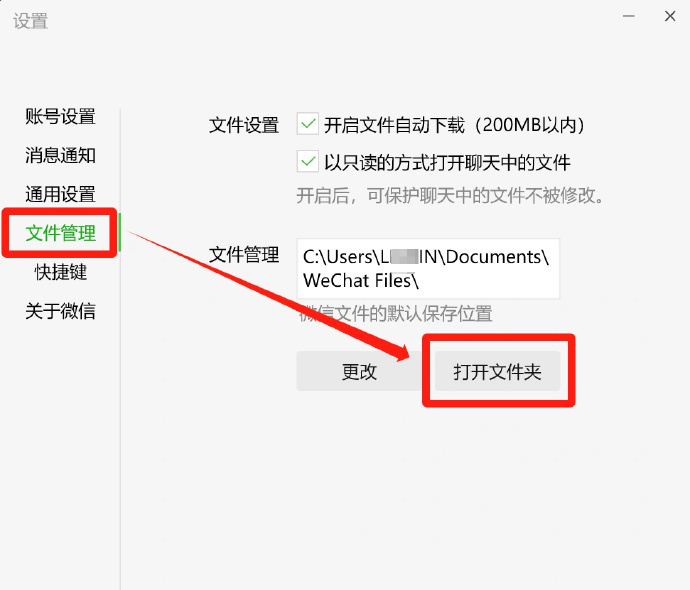Click the 设置 window title
The image size is (690, 590).
(x=30, y=21)
